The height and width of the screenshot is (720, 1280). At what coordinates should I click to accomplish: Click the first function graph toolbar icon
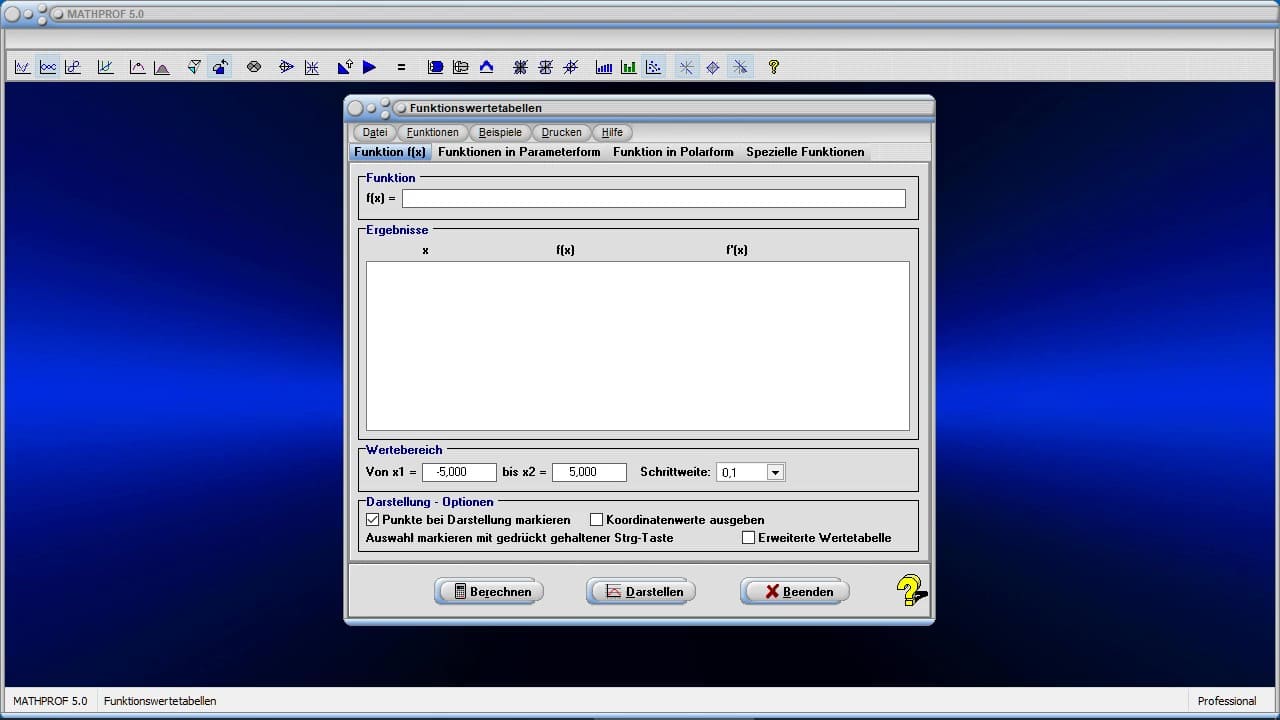[x=22, y=67]
